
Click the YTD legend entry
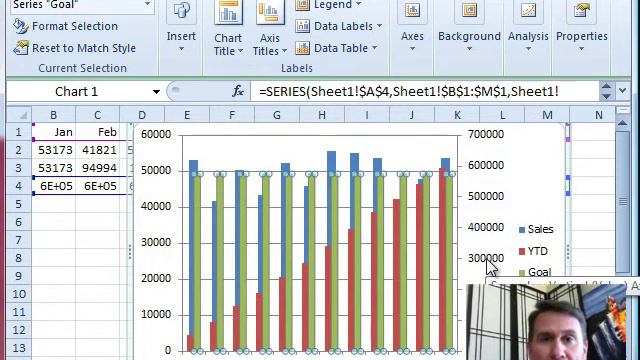533,251
